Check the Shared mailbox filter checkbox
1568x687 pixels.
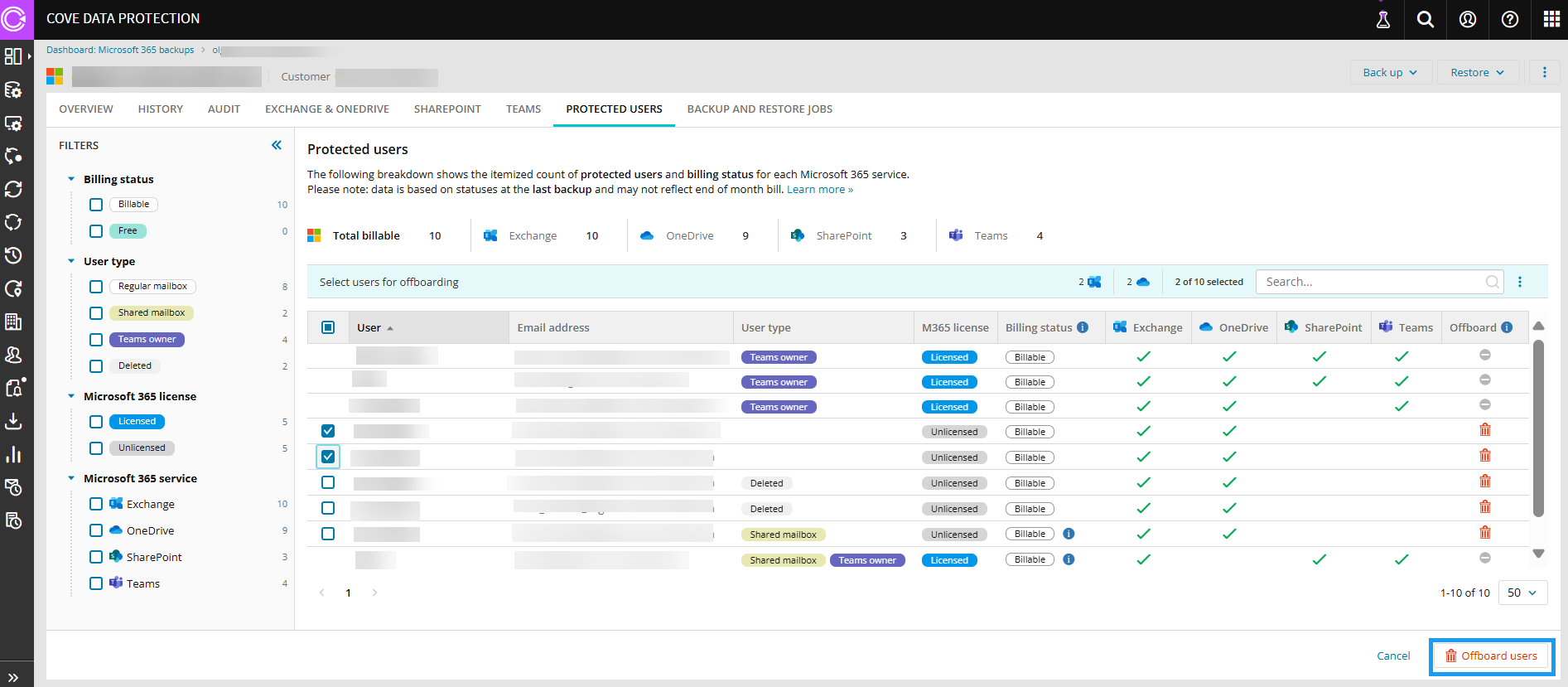[x=96, y=313]
